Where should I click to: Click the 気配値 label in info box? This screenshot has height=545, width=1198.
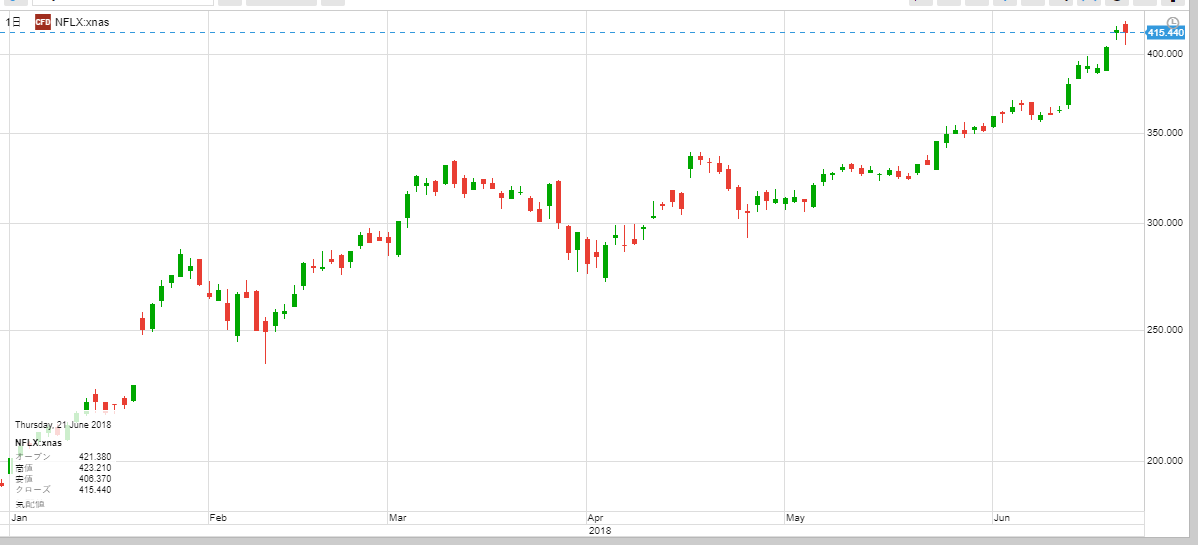(30, 505)
